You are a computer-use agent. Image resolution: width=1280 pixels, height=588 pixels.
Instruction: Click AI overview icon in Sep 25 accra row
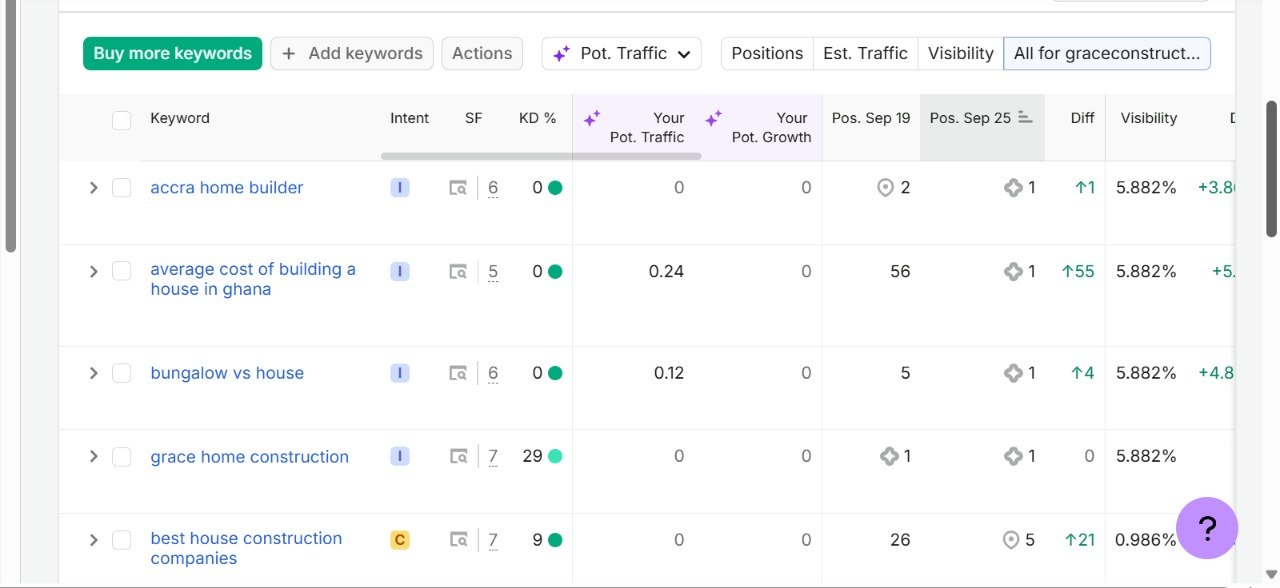[1013, 187]
